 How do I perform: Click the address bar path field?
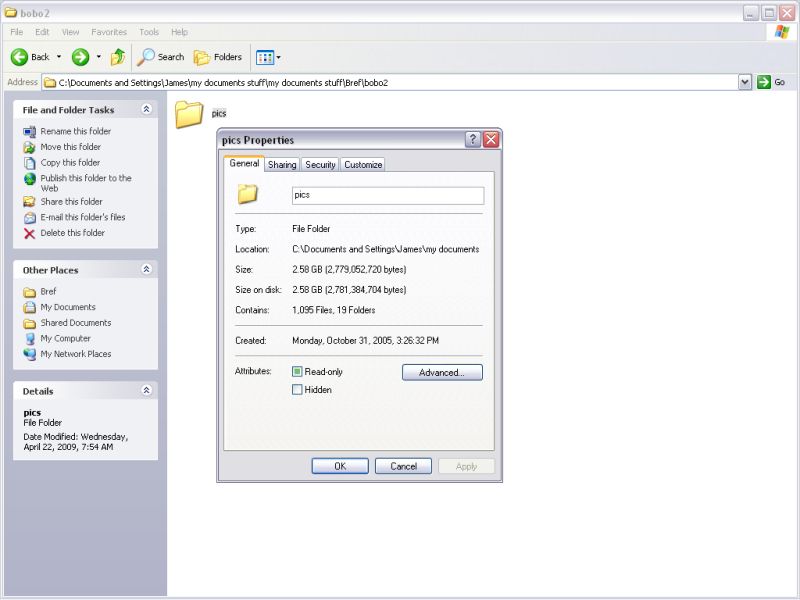pos(390,82)
